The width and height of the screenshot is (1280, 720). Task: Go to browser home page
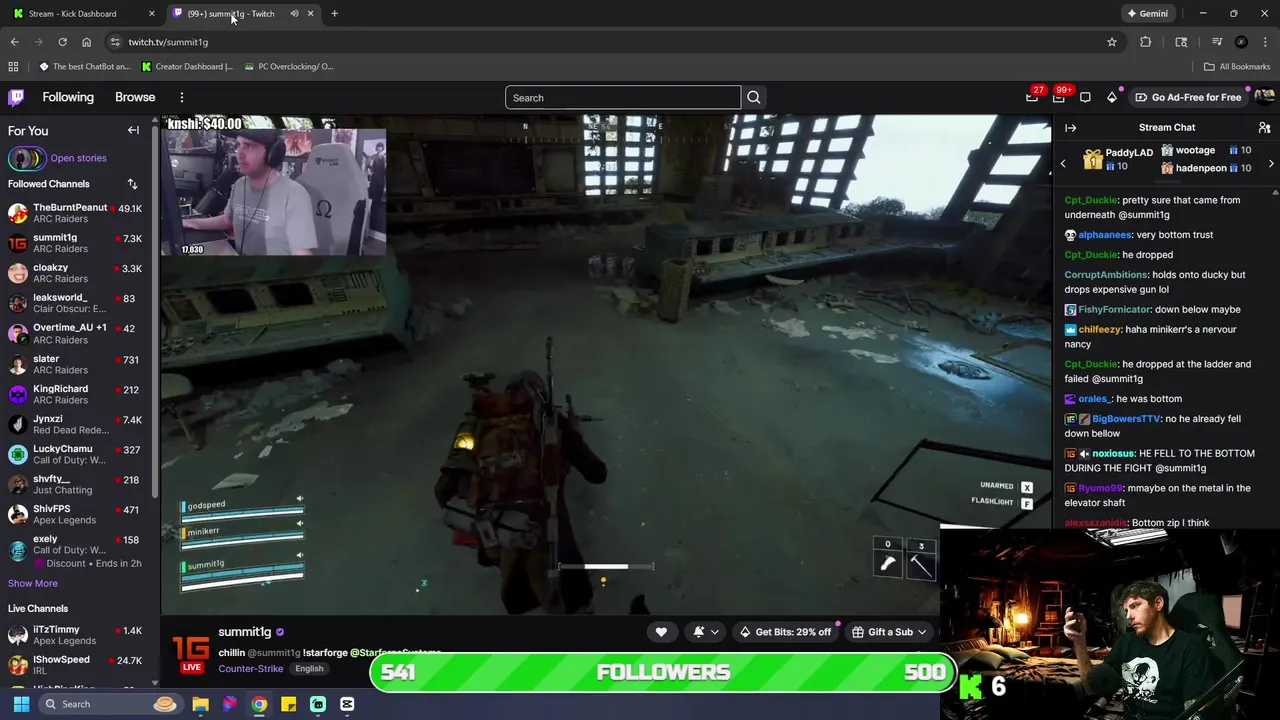pyautogui.click(x=86, y=42)
